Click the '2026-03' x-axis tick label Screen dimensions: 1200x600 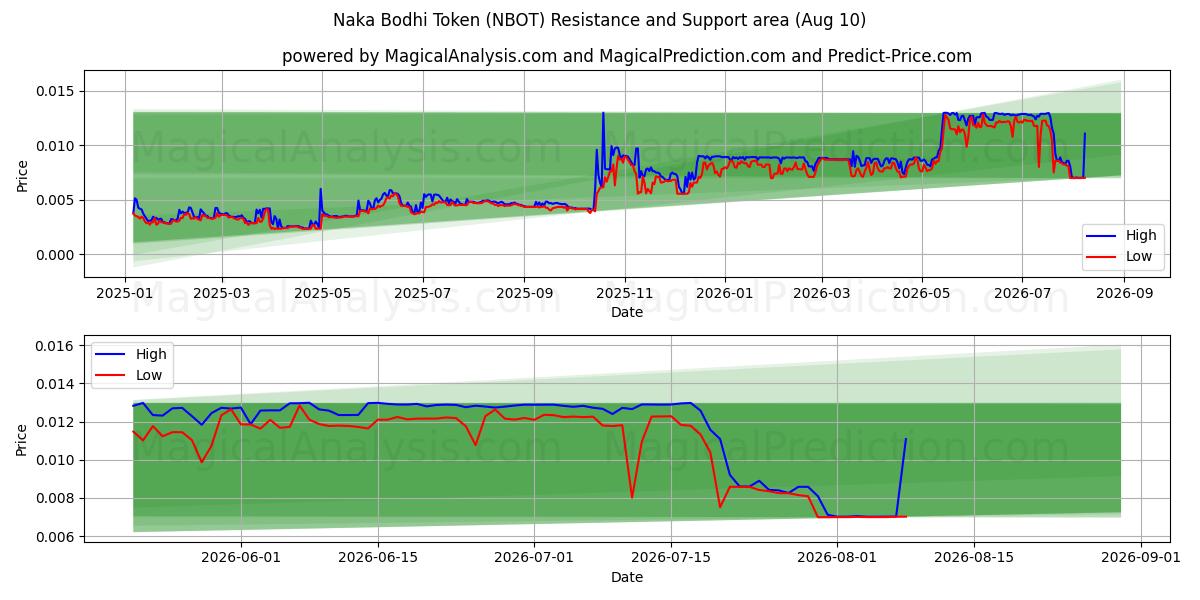coord(821,294)
